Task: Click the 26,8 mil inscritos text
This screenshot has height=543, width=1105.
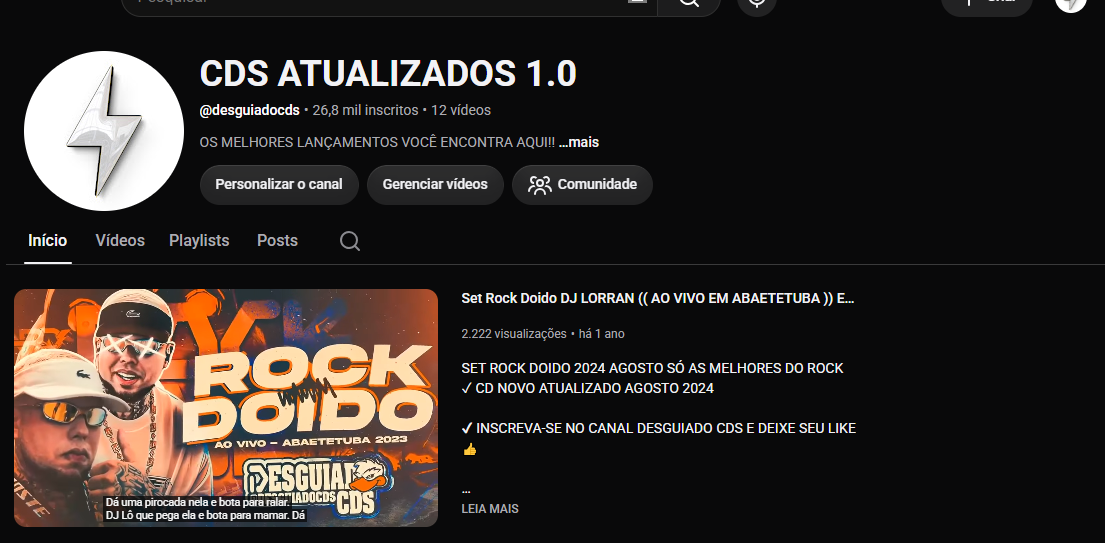Action: point(365,111)
